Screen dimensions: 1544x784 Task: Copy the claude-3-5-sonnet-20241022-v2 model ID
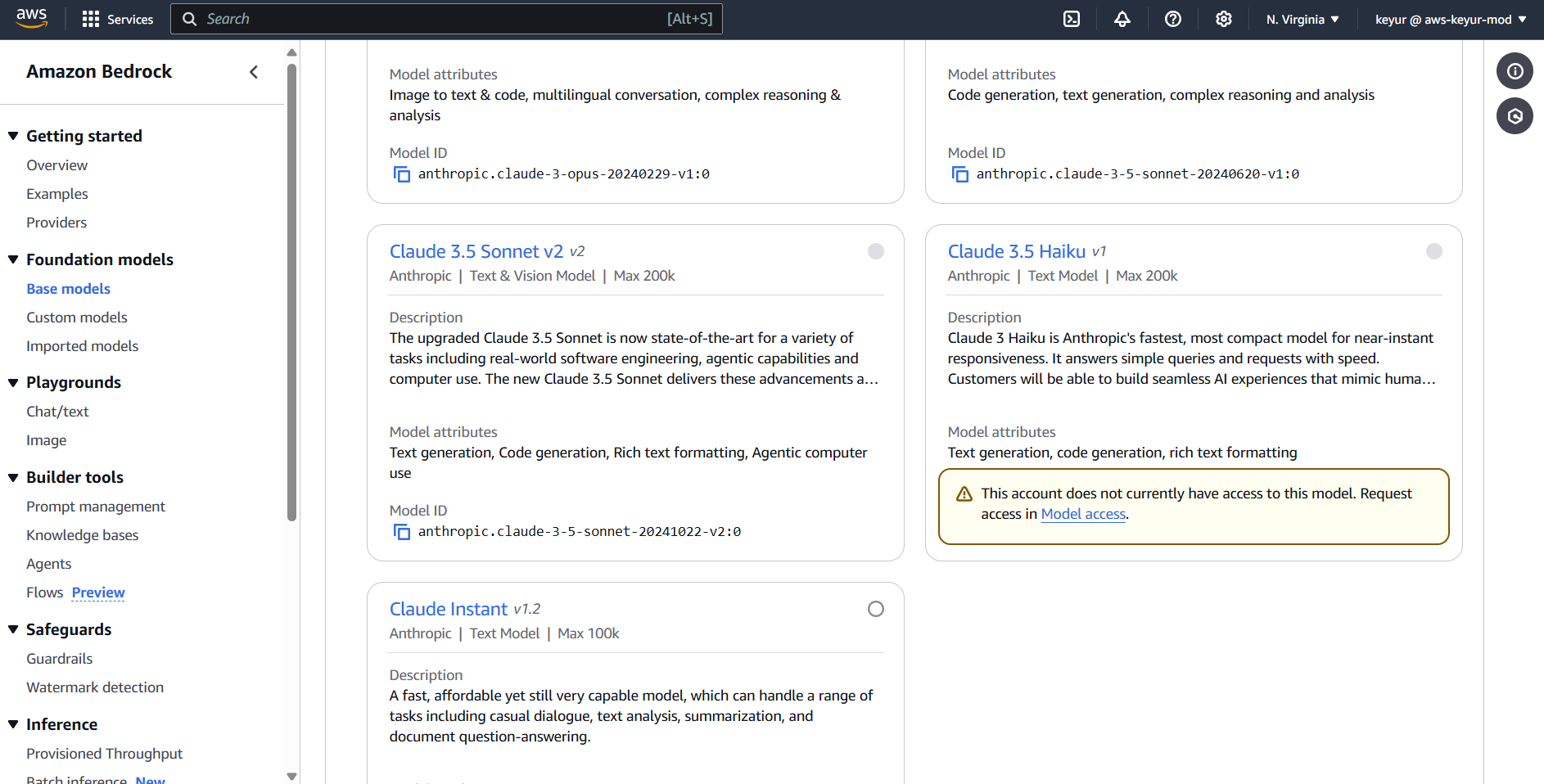click(x=402, y=532)
